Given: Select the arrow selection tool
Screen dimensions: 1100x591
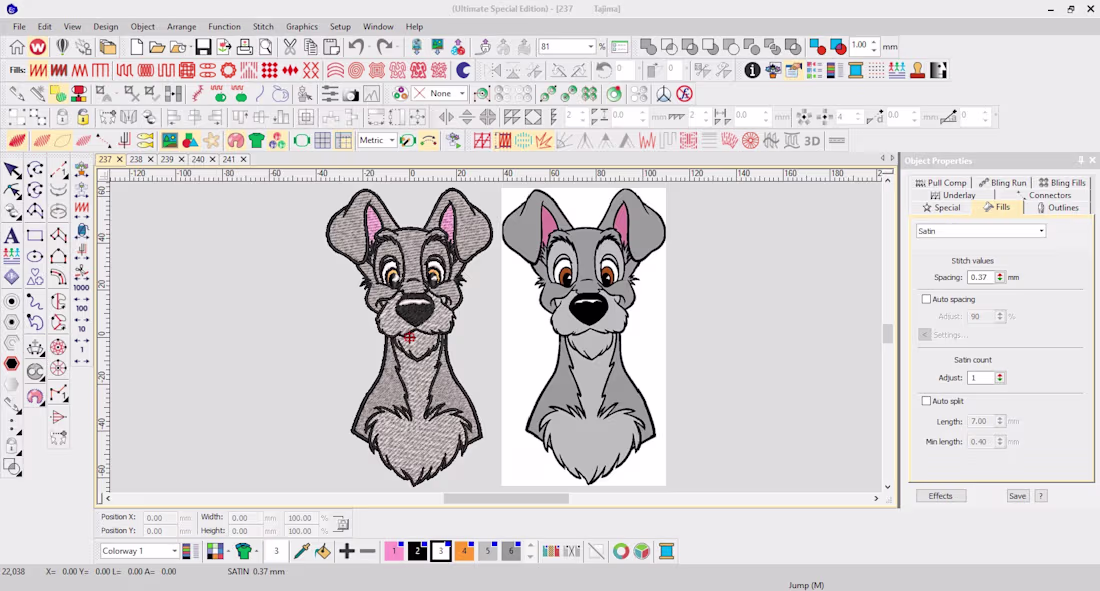Looking at the screenshot, I should click(12, 170).
